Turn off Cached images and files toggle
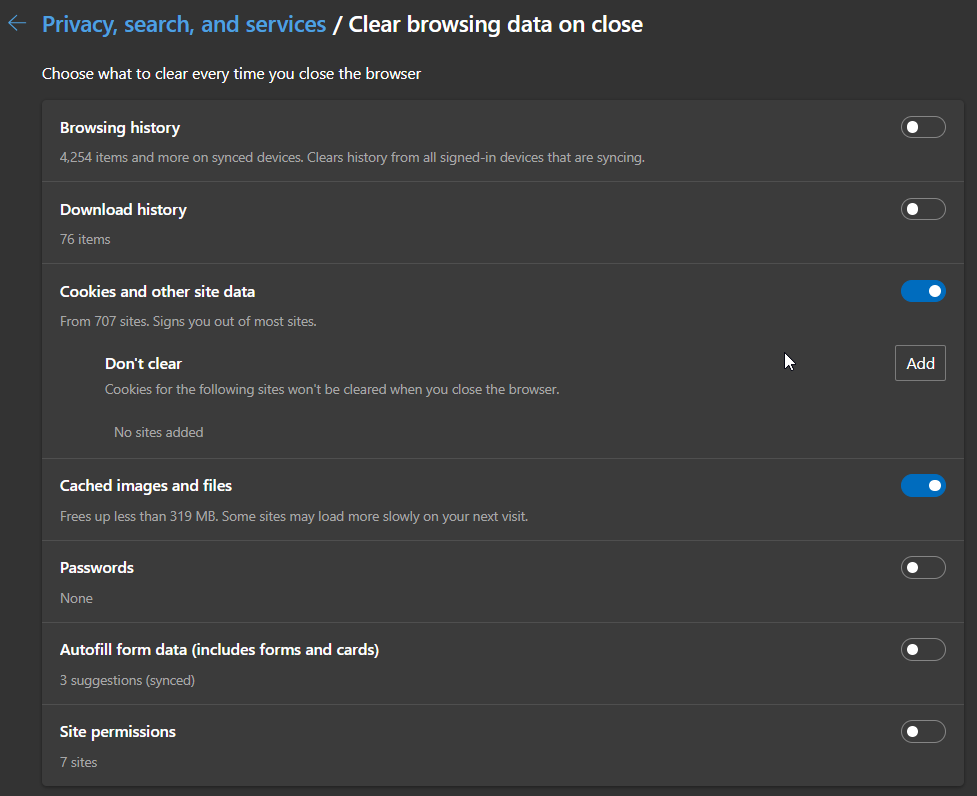The width and height of the screenshot is (977, 796). (x=923, y=485)
